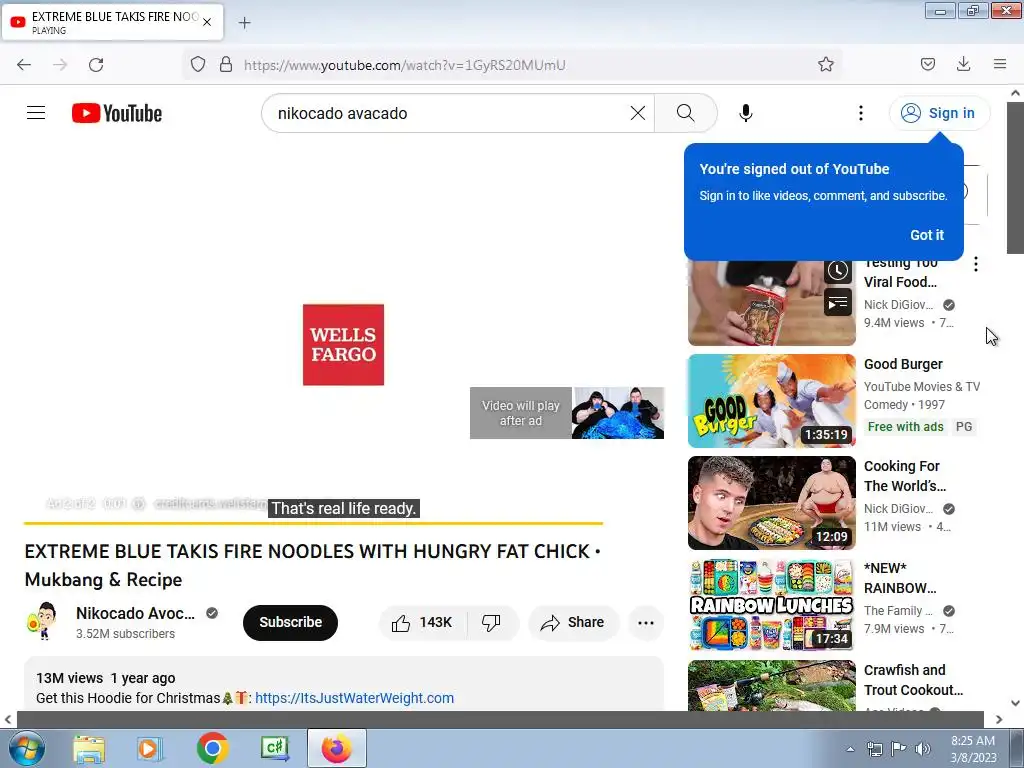Start voice search with microphone
Viewport: 1024px width, 768px height.
[x=745, y=113]
